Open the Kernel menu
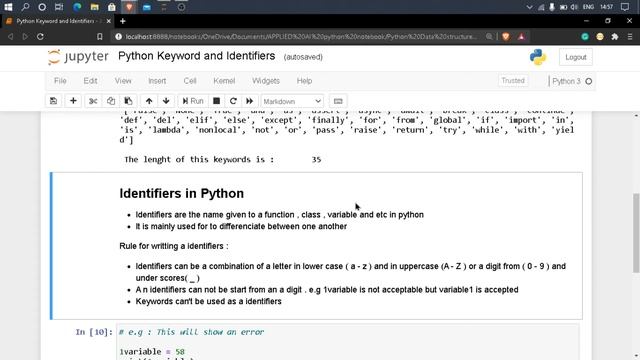This screenshot has height=360, width=640. tap(224, 81)
